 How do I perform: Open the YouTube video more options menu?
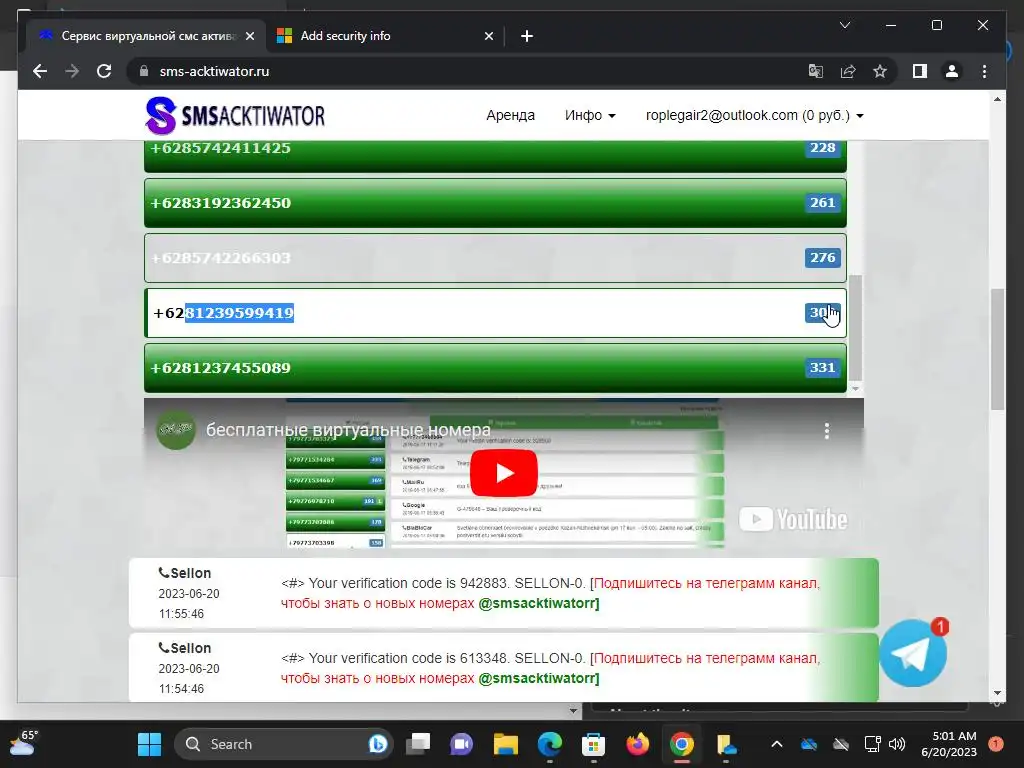(x=827, y=430)
